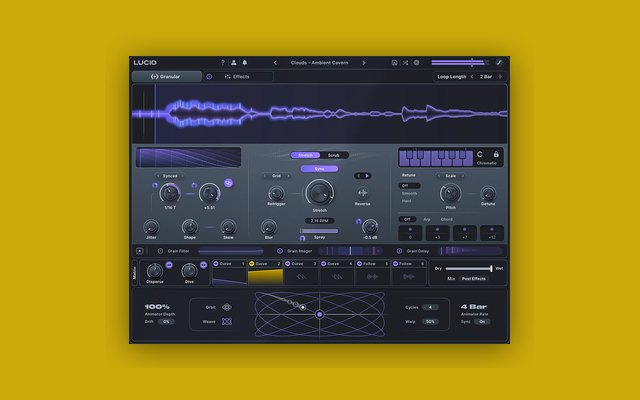The height and width of the screenshot is (400, 640).
Task: Click the 2.16 BPM value field
Action: 319,221
